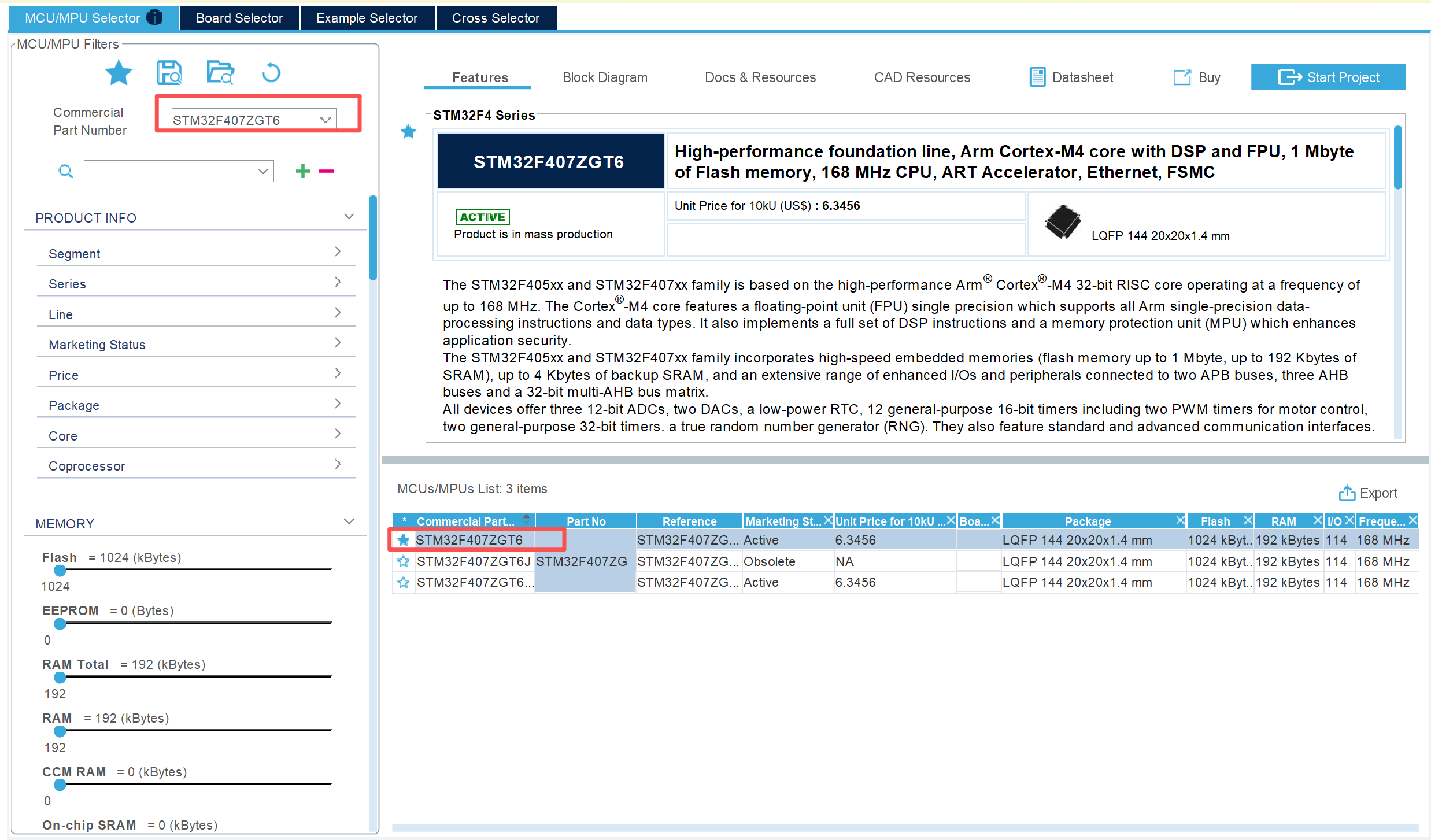
Task: Remove the Package column with its X
Action: tap(1180, 520)
